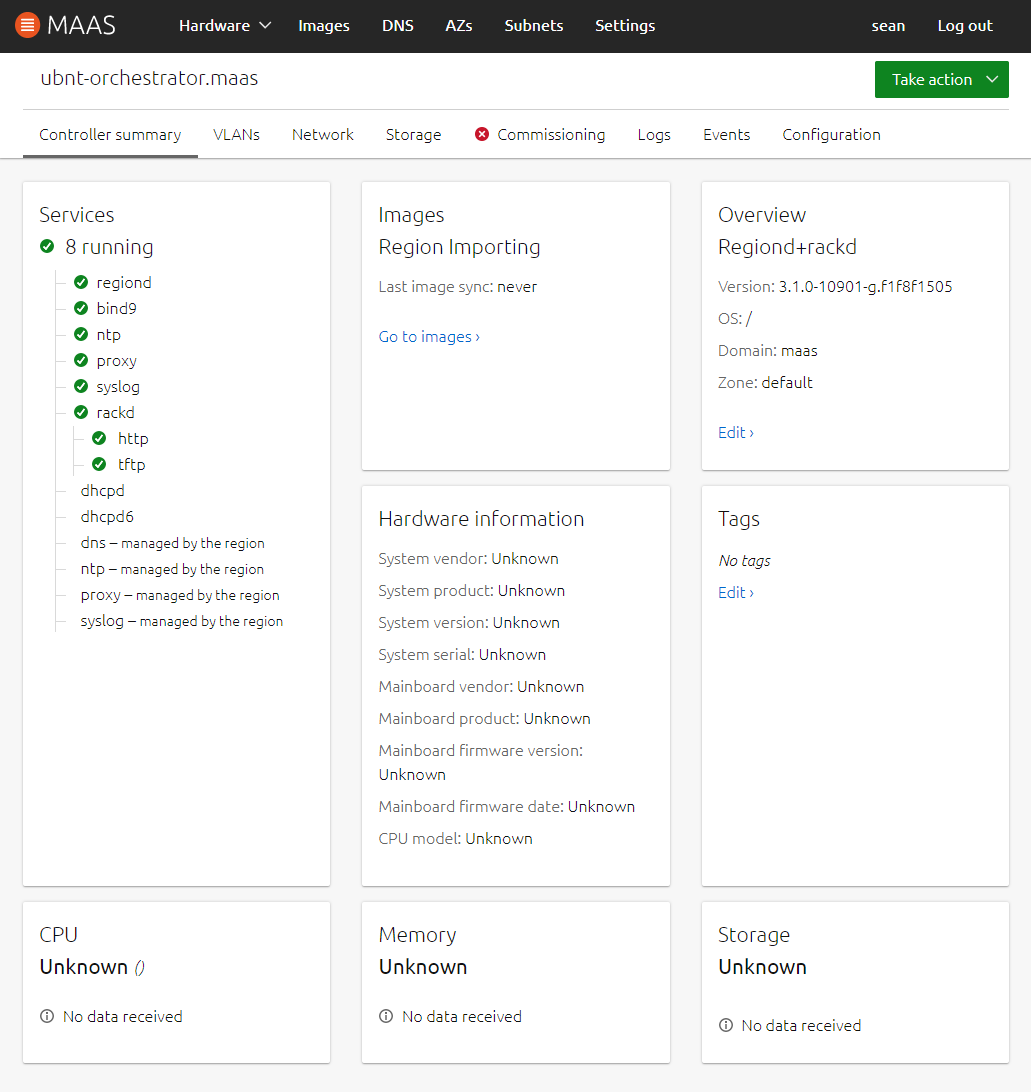Click the Storage no-data info icon

[726, 1025]
